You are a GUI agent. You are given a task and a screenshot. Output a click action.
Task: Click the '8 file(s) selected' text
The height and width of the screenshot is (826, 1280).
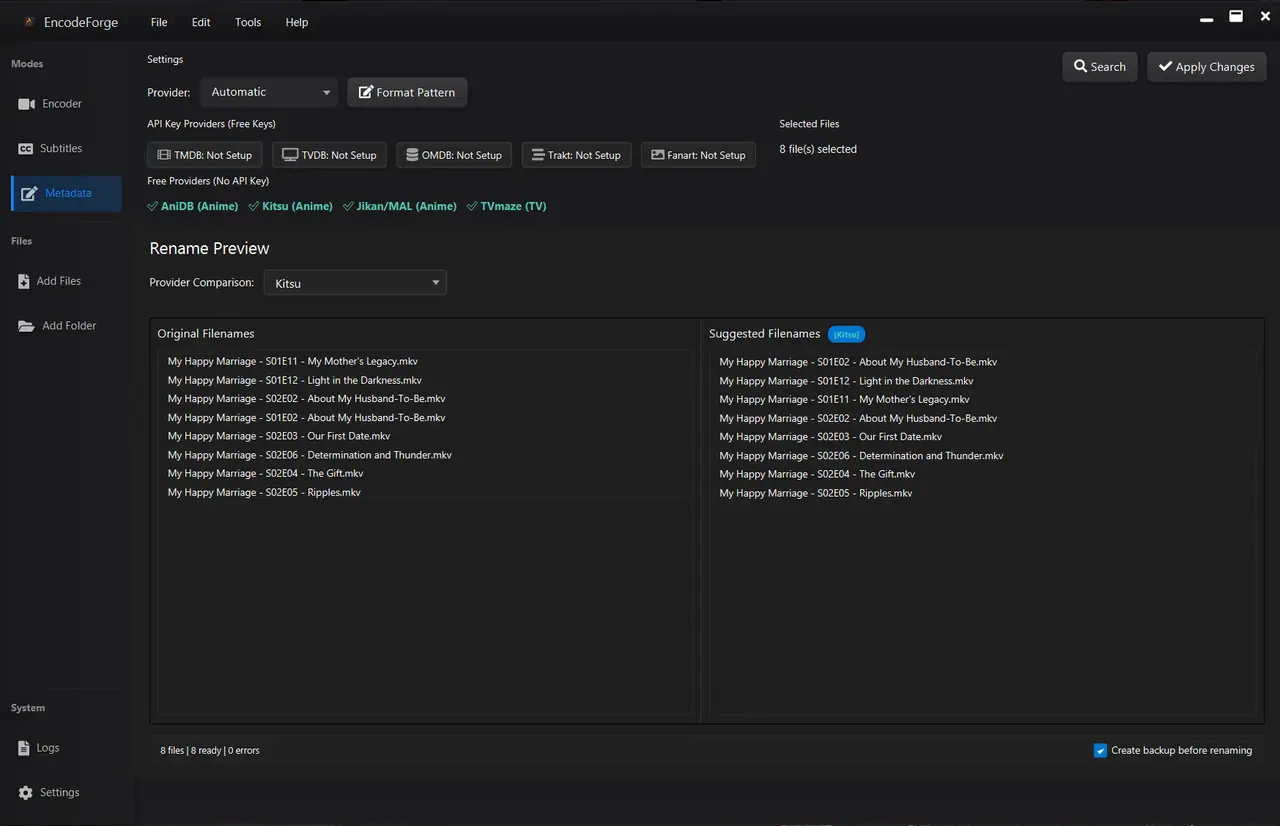tap(818, 149)
